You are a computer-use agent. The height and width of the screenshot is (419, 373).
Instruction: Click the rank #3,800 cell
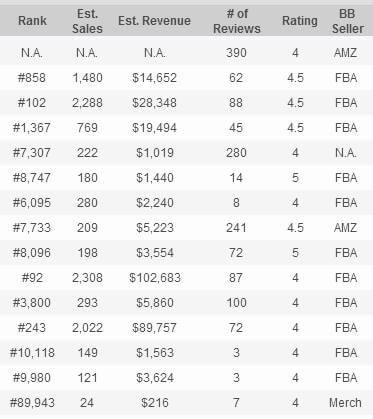click(x=32, y=303)
